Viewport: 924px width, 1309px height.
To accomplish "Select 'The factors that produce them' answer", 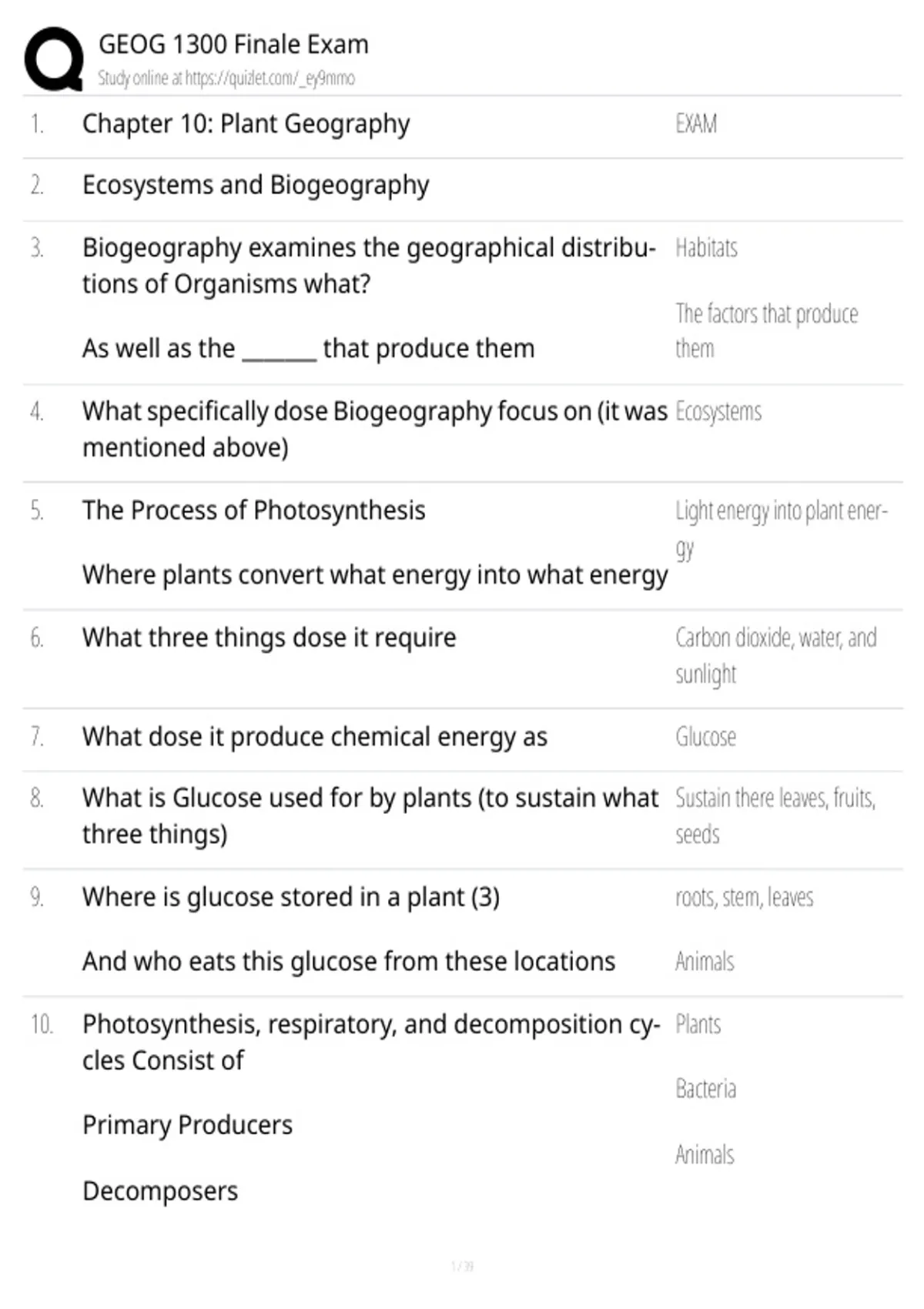I will click(766, 330).
